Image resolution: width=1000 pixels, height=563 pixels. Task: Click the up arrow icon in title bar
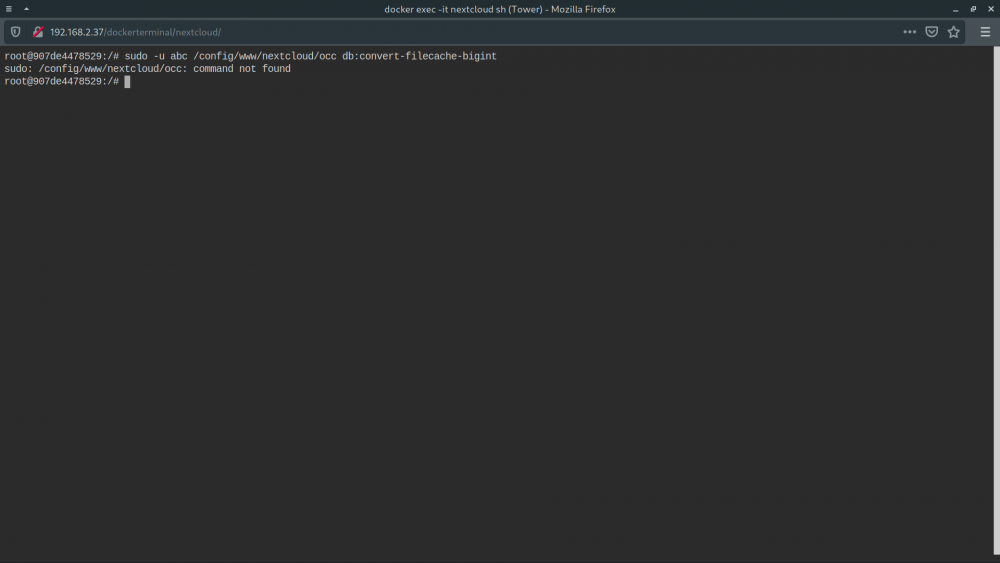[26, 9]
